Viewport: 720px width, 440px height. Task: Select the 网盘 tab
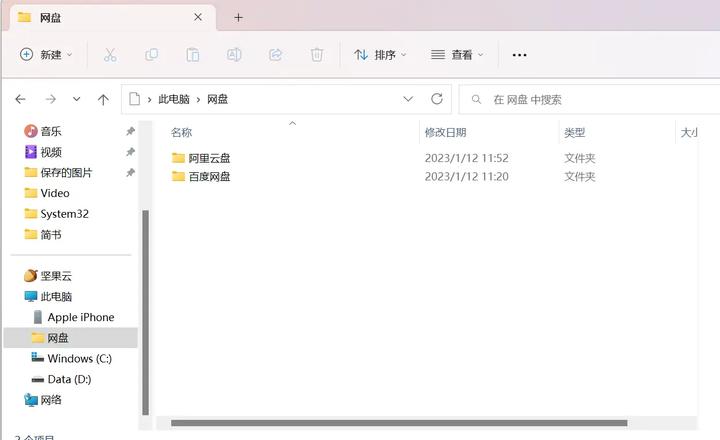click(x=112, y=17)
